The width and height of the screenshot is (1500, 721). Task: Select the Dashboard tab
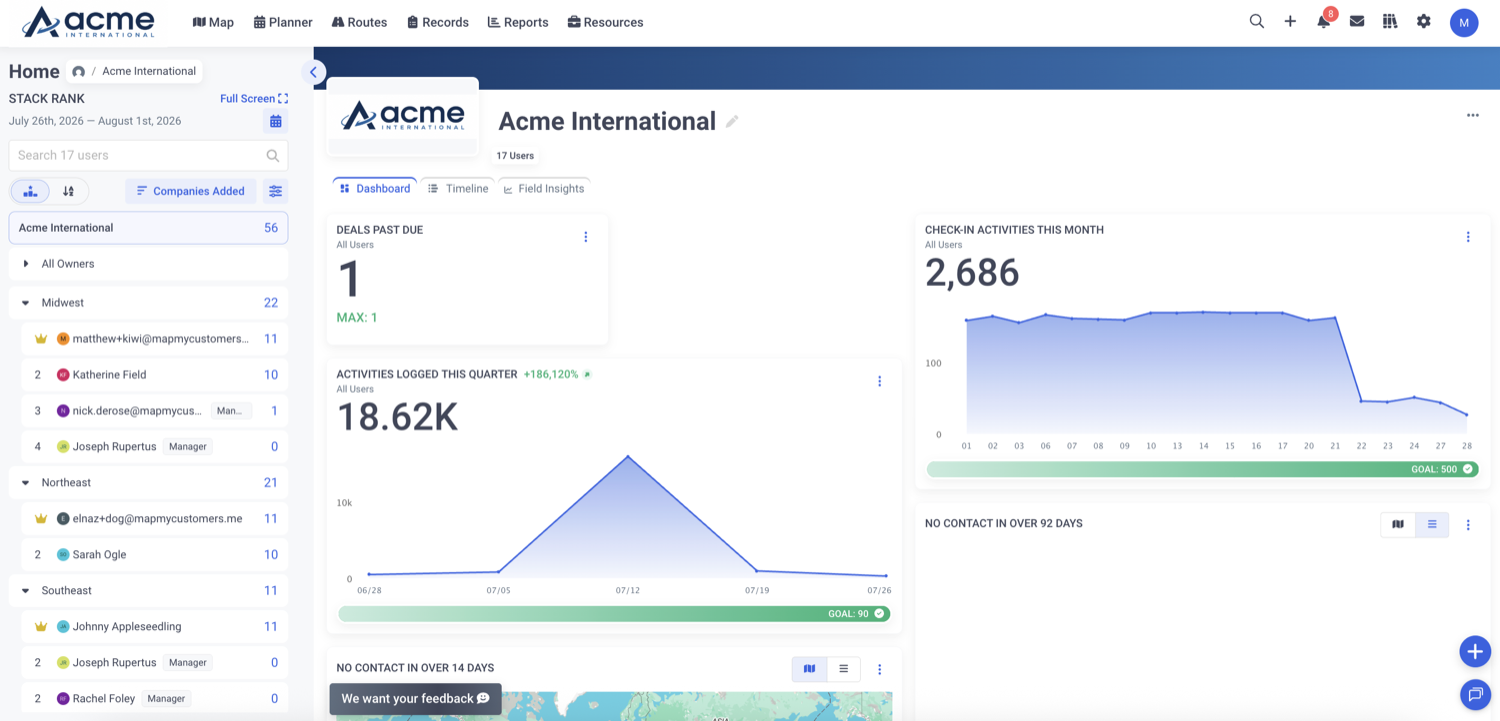pos(375,188)
